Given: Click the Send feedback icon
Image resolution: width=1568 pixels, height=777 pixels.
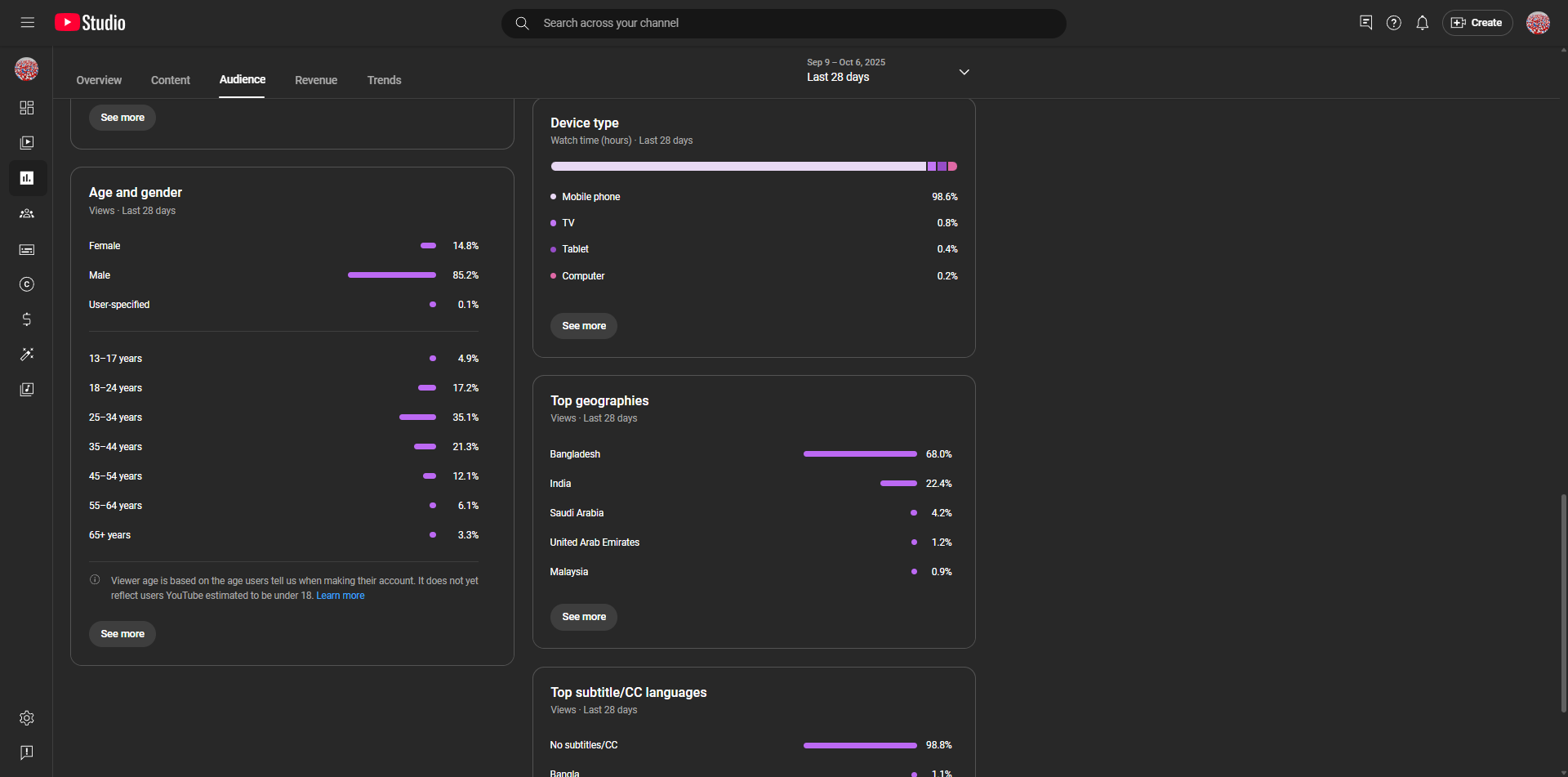Looking at the screenshot, I should (27, 752).
